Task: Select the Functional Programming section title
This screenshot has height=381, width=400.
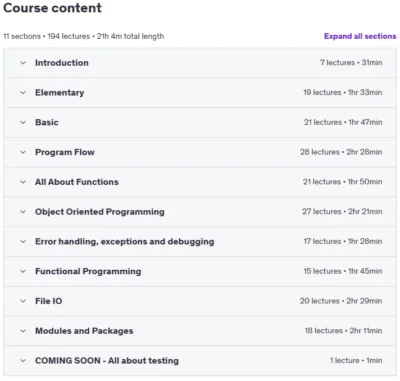Action: click(88, 271)
